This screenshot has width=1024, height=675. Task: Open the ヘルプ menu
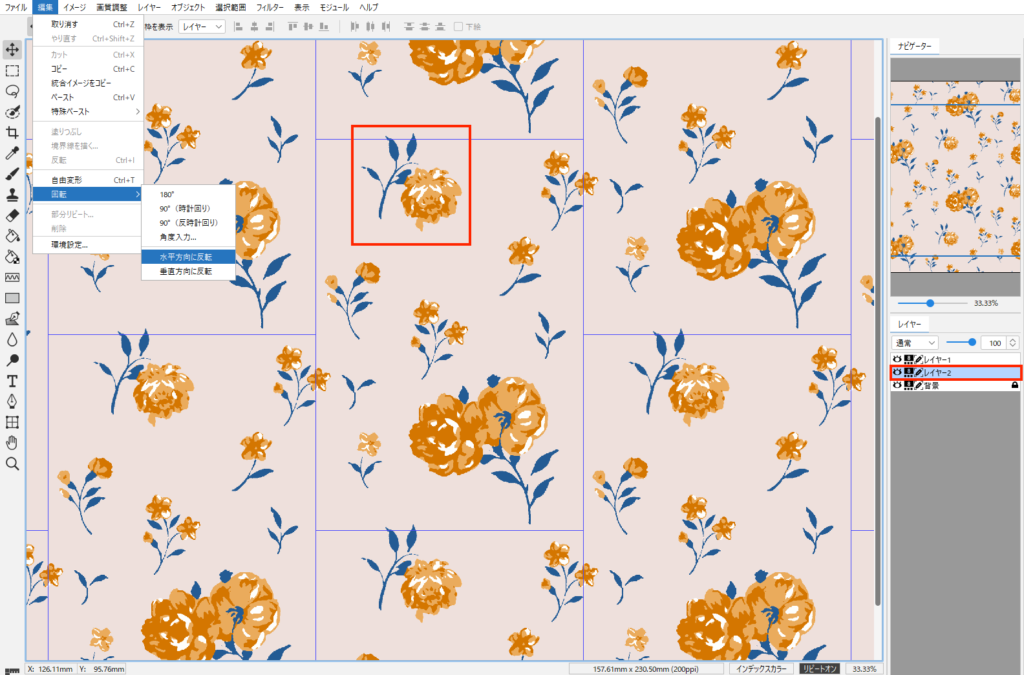(x=369, y=7)
